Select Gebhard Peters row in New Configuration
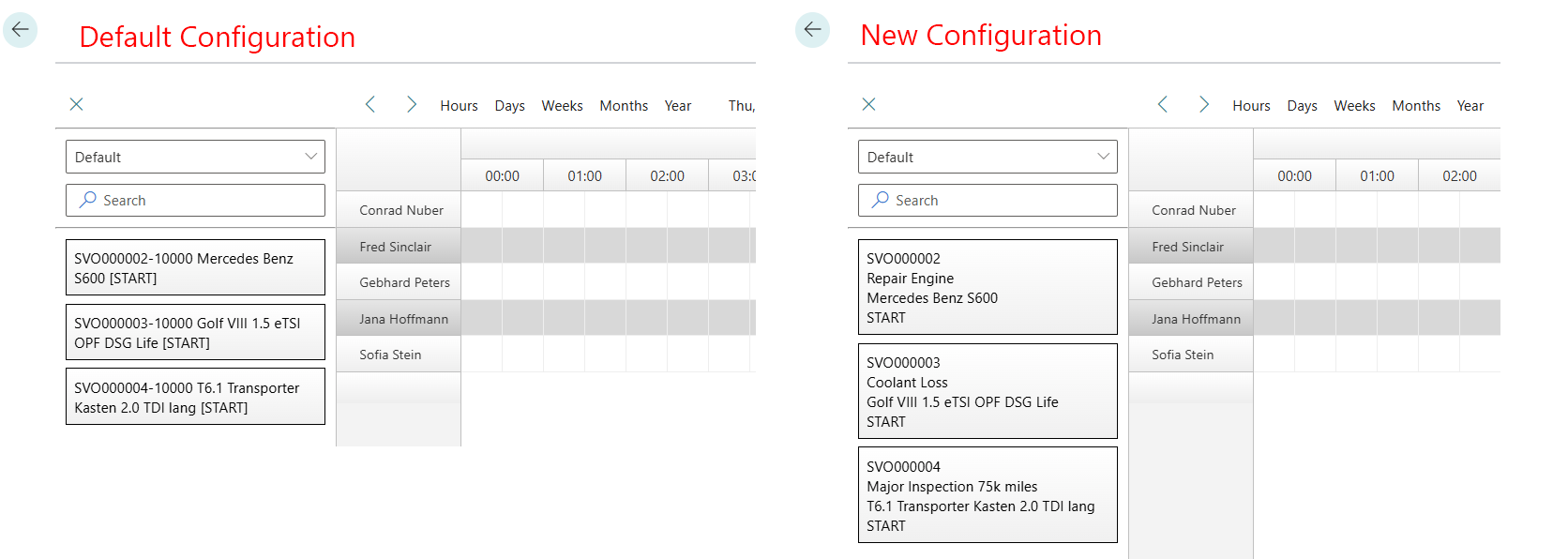 point(1191,282)
